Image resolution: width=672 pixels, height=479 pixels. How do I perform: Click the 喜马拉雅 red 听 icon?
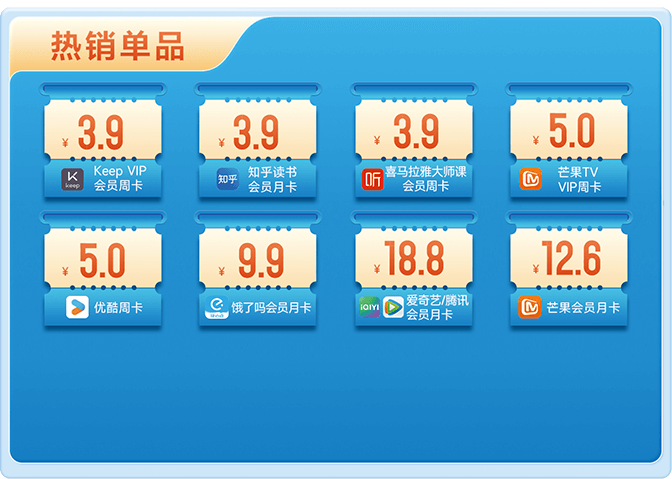coord(372,179)
